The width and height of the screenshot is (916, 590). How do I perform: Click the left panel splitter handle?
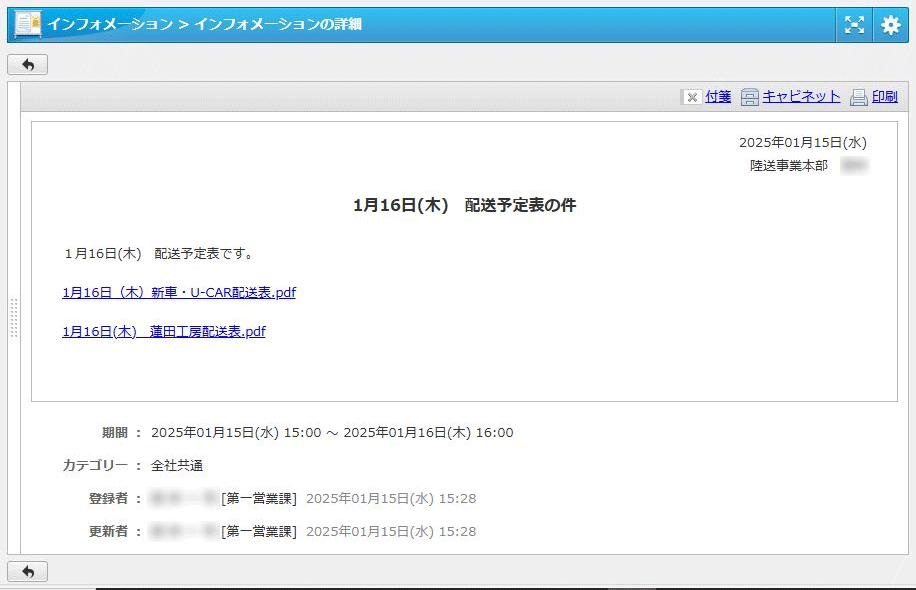pos(14,318)
